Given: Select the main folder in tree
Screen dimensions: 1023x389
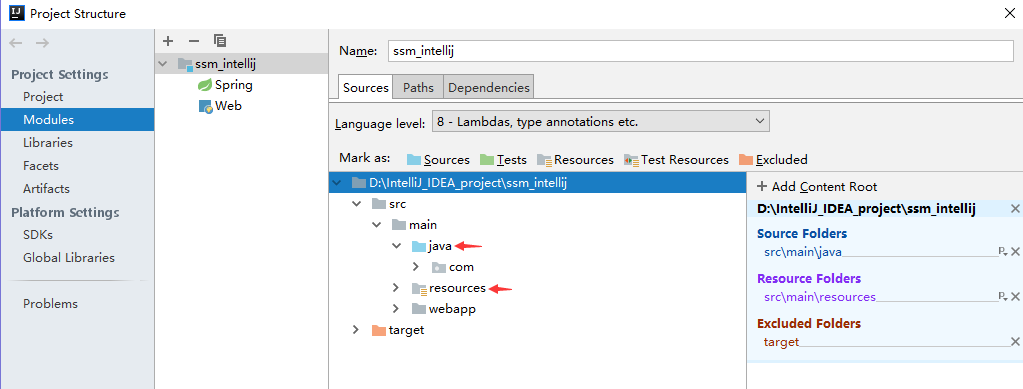Looking at the screenshot, I should coord(423,225).
